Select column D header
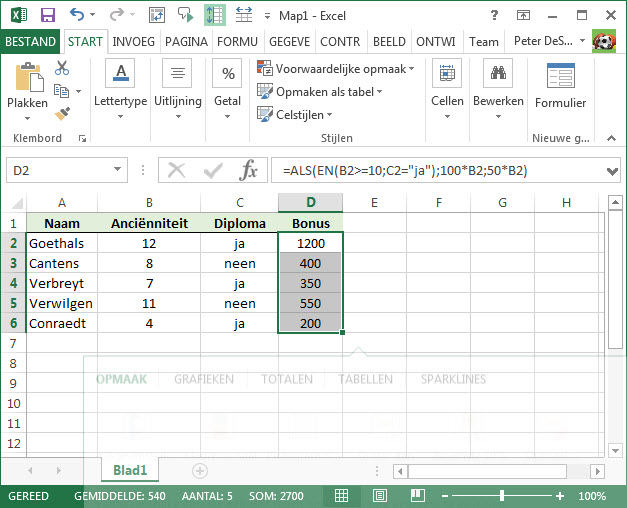The width and height of the screenshot is (627, 508). [x=311, y=202]
